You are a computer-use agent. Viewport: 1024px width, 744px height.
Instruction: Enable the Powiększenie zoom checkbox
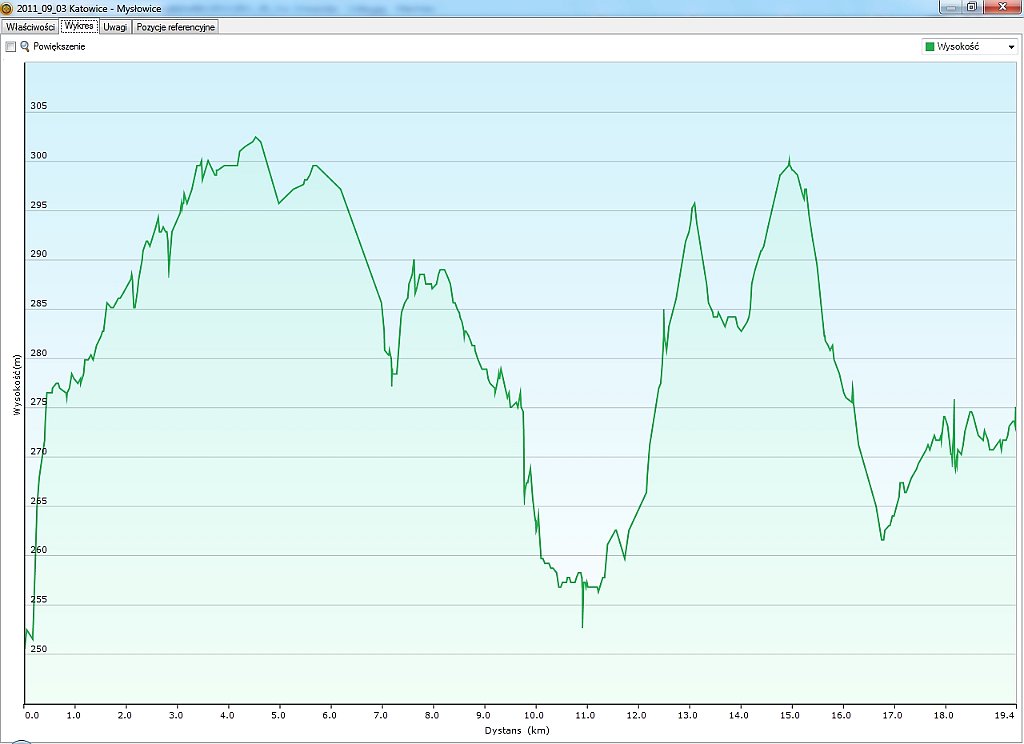coord(11,47)
